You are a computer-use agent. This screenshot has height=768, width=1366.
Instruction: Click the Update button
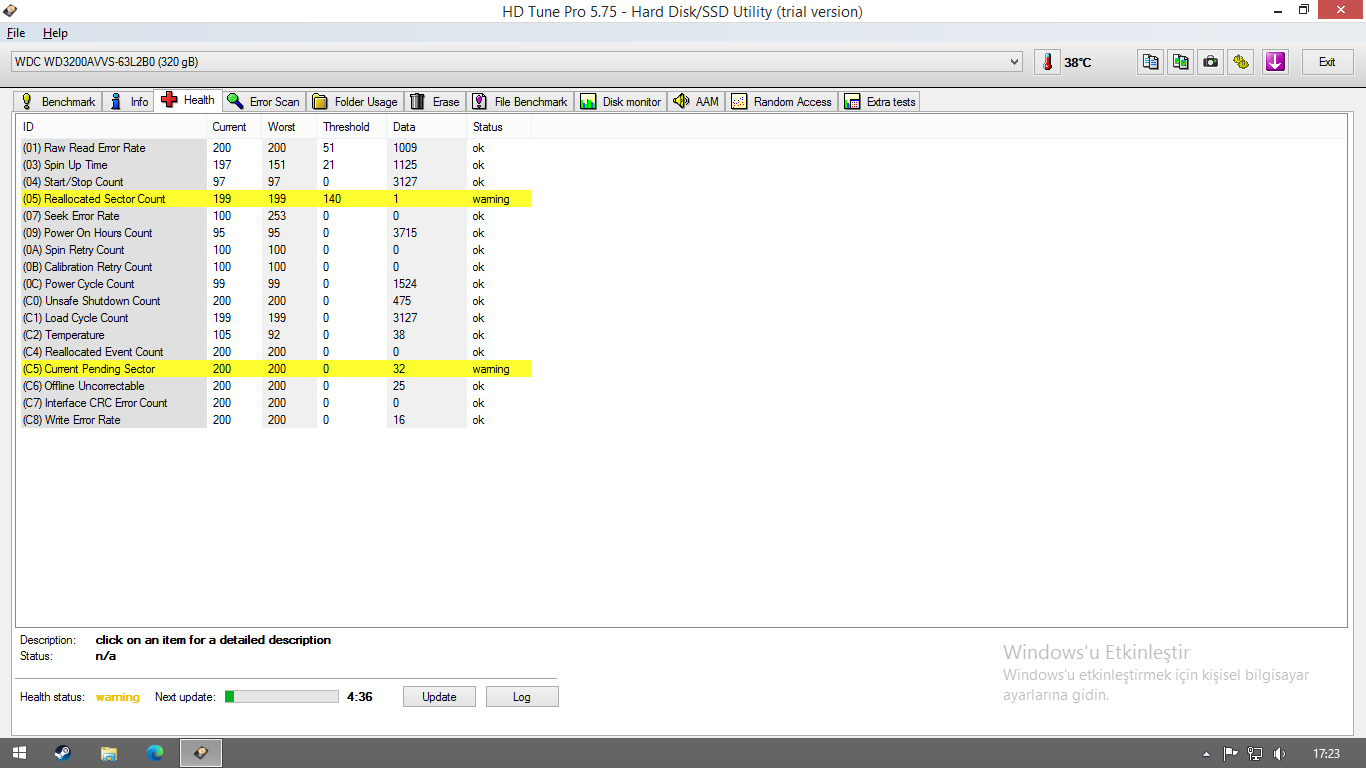439,697
